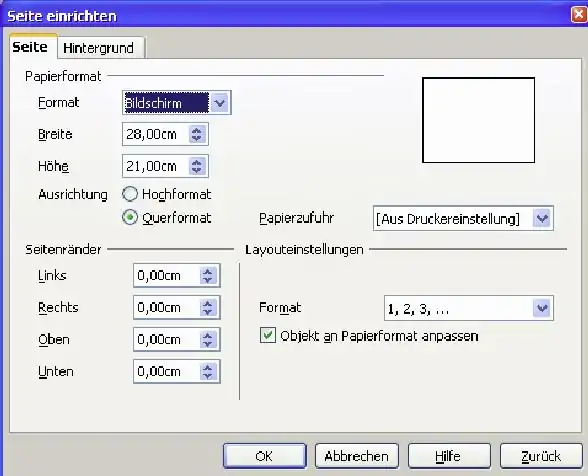This screenshot has width=588, height=476.
Task: Click into the Breite width field
Action: coord(156,134)
